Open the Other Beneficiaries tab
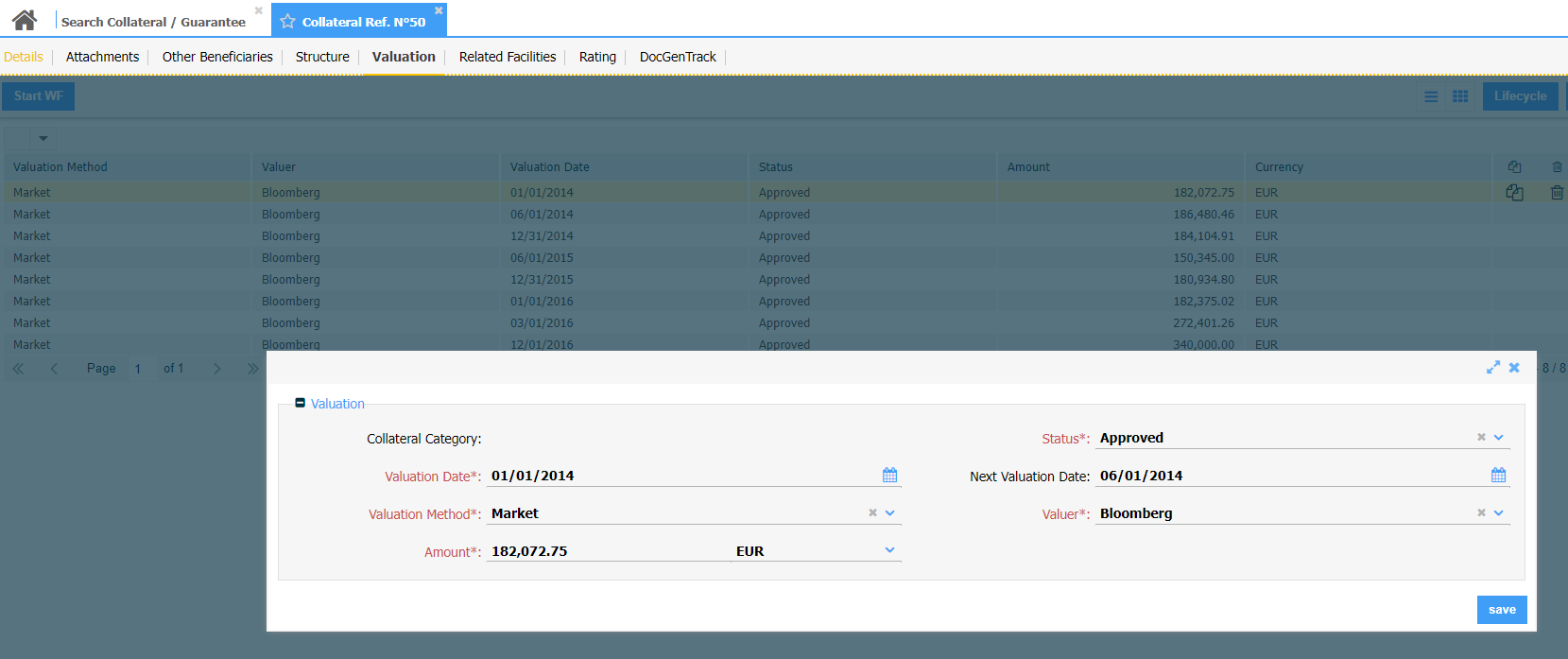This screenshot has height=659, width=1568. pyautogui.click(x=217, y=57)
